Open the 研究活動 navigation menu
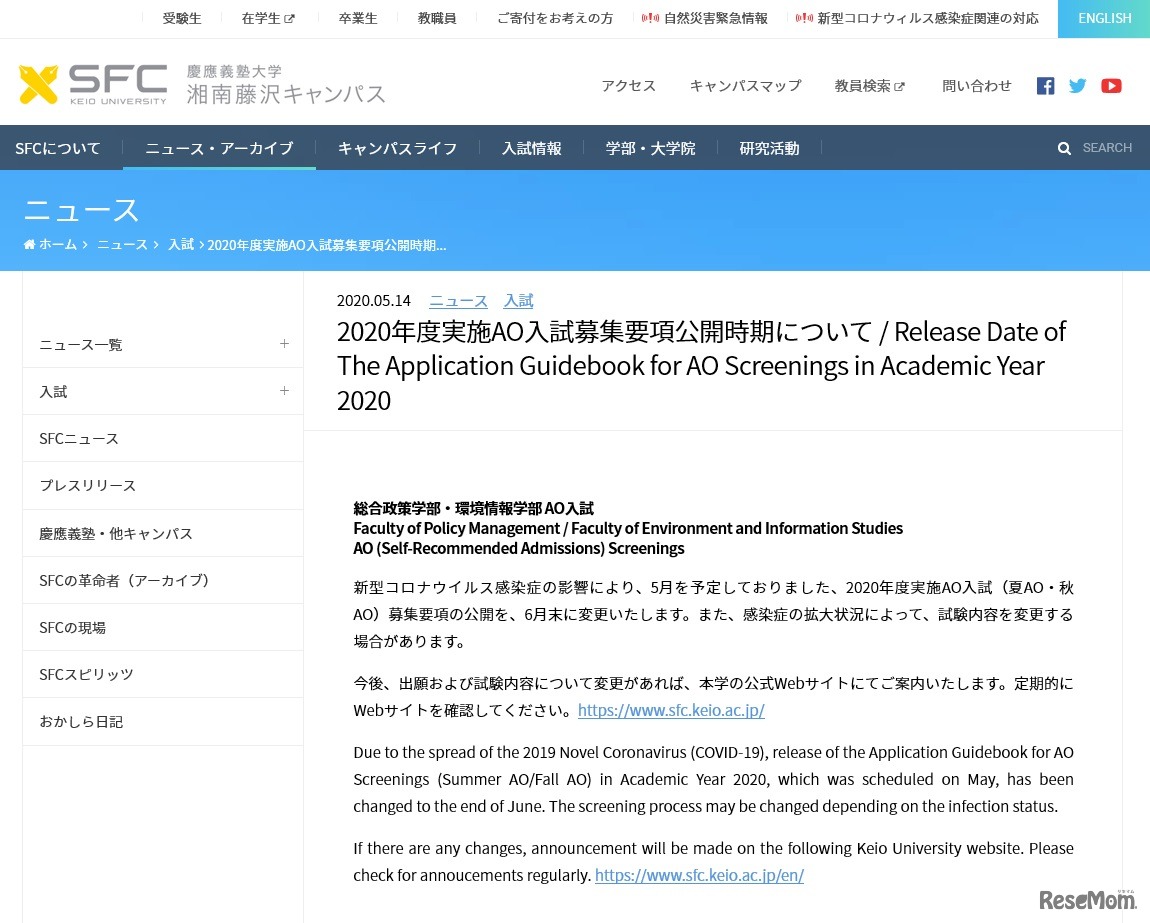The height and width of the screenshot is (923, 1150). [x=769, y=148]
